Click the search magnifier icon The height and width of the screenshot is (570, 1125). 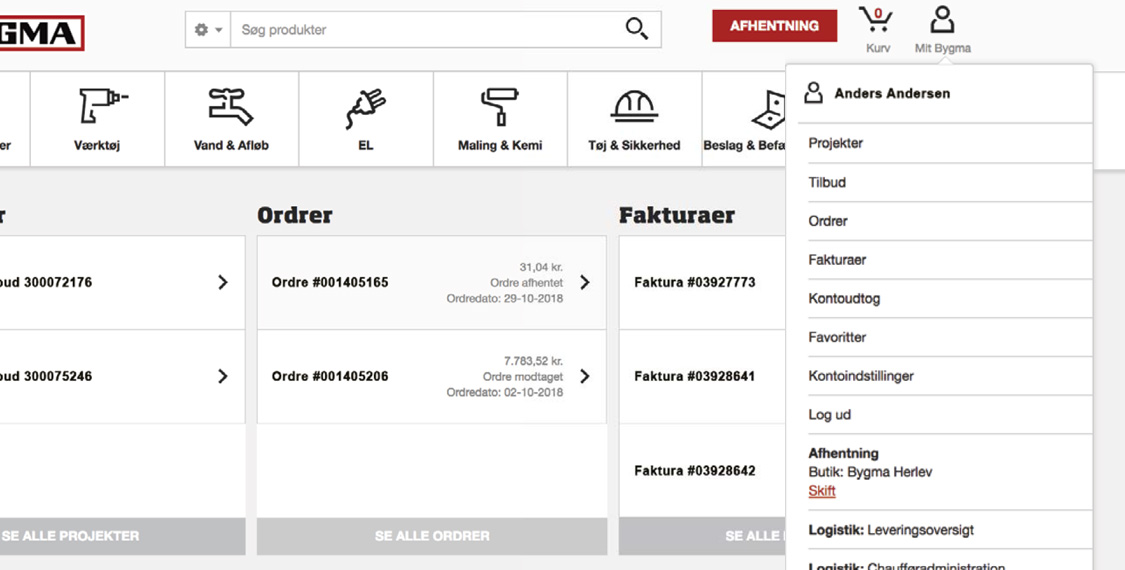tap(636, 29)
